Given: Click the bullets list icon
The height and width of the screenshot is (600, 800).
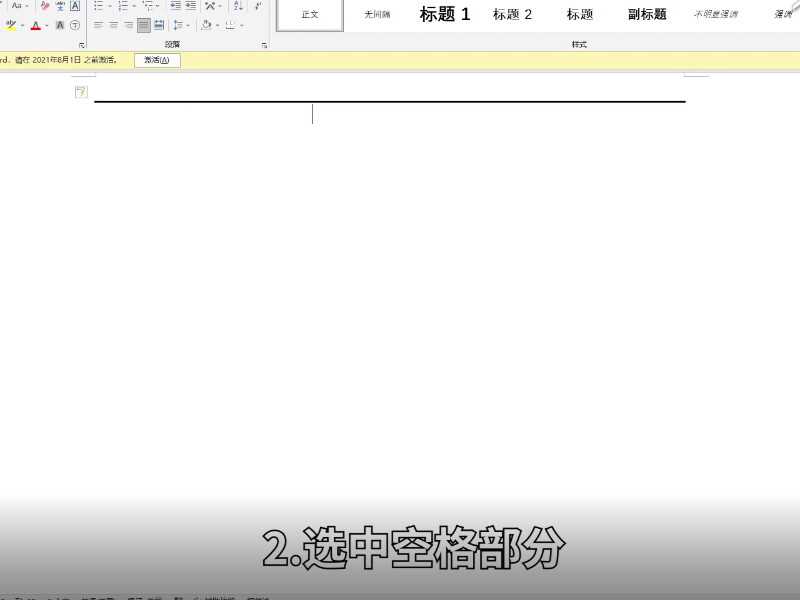Looking at the screenshot, I should [97, 7].
